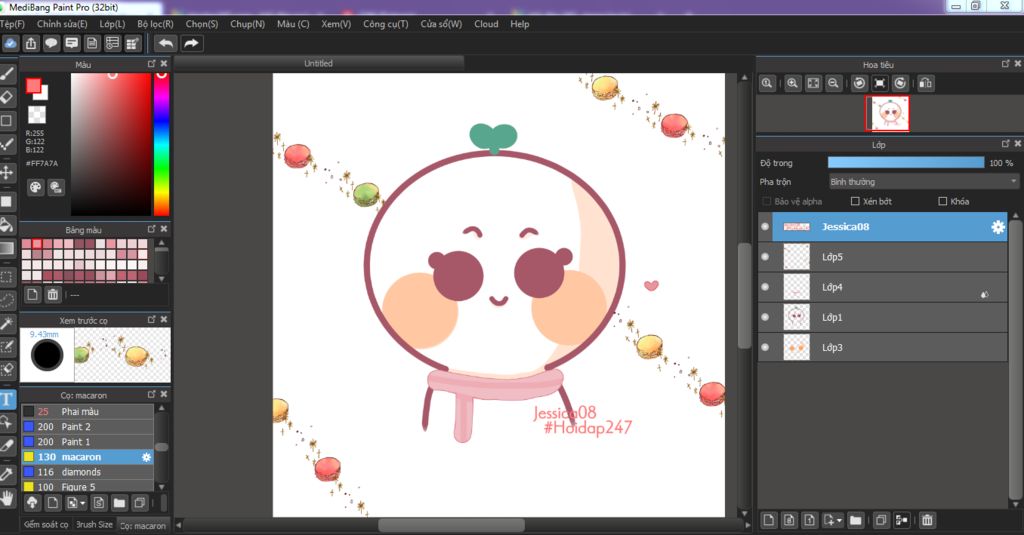The height and width of the screenshot is (535, 1024).
Task: Open settings gear for Jessica08 layer
Action: (998, 227)
